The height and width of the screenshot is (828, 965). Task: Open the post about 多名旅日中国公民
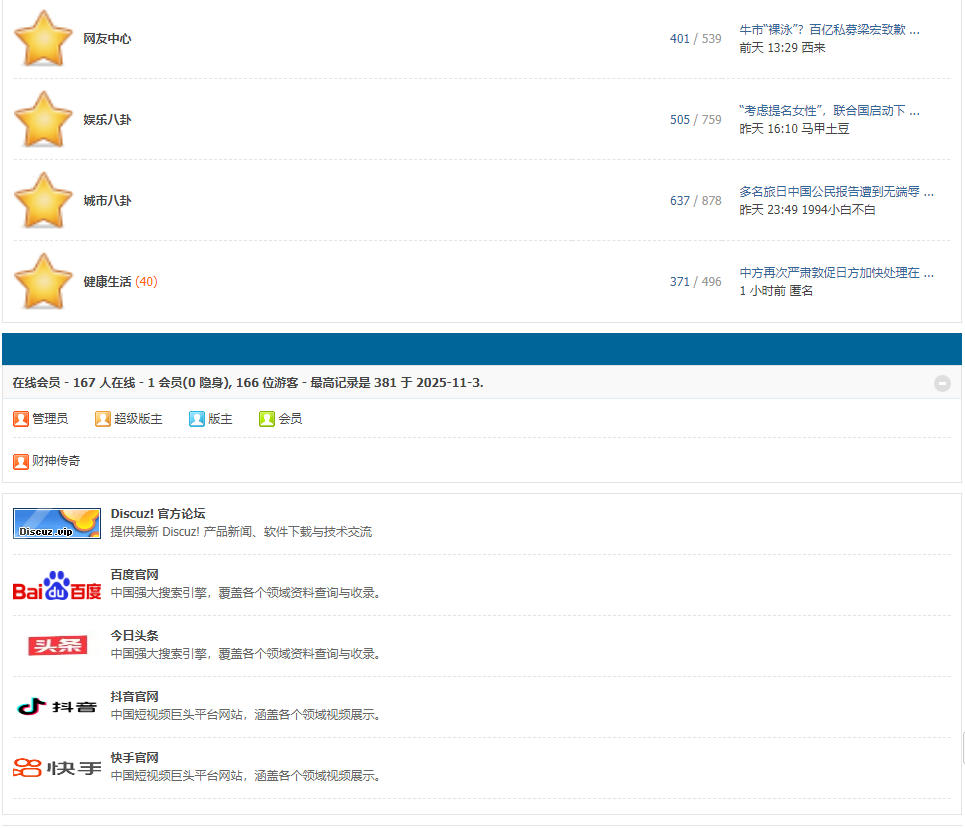click(836, 192)
